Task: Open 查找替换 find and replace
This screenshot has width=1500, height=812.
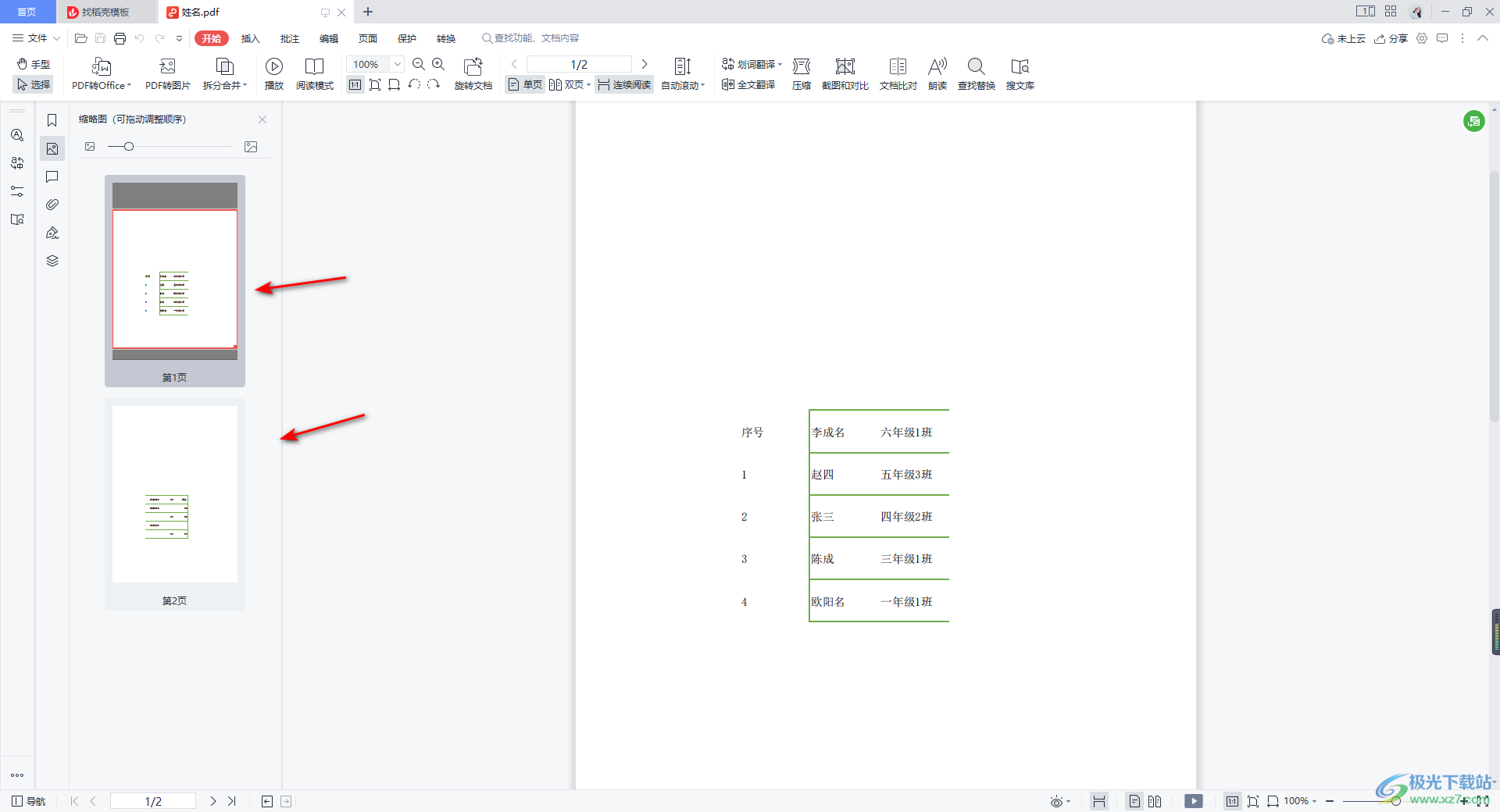Action: click(x=977, y=74)
